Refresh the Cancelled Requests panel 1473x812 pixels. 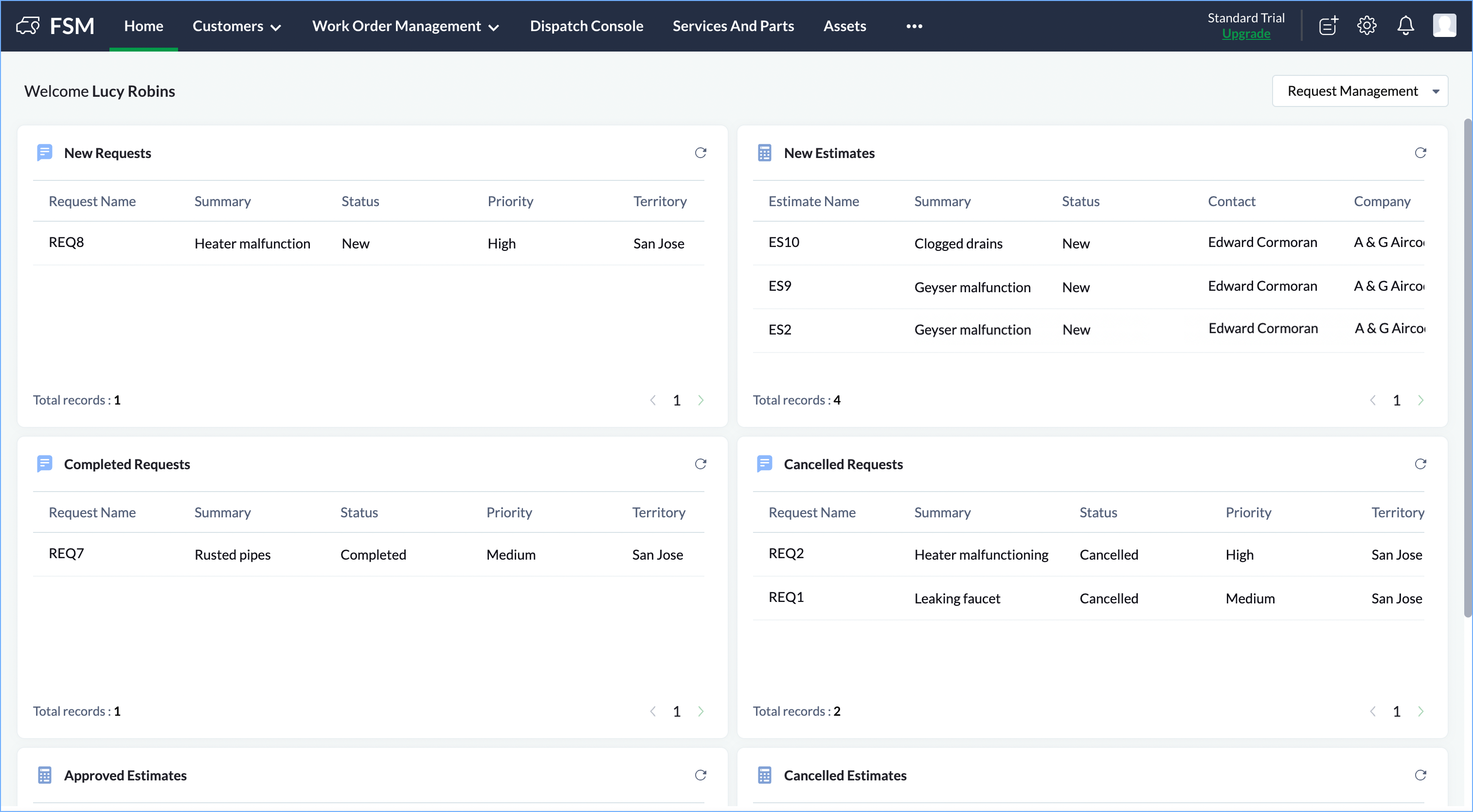[x=1420, y=464]
